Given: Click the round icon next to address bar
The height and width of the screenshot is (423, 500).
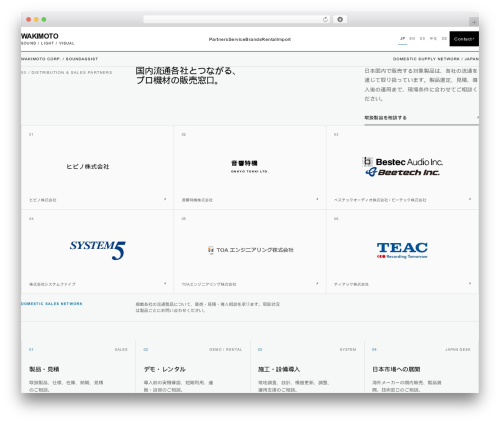Looking at the screenshot, I should [x=340, y=19].
